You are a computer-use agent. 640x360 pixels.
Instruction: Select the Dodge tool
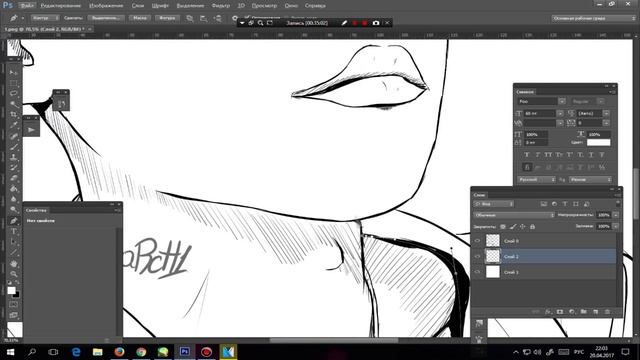click(13, 210)
